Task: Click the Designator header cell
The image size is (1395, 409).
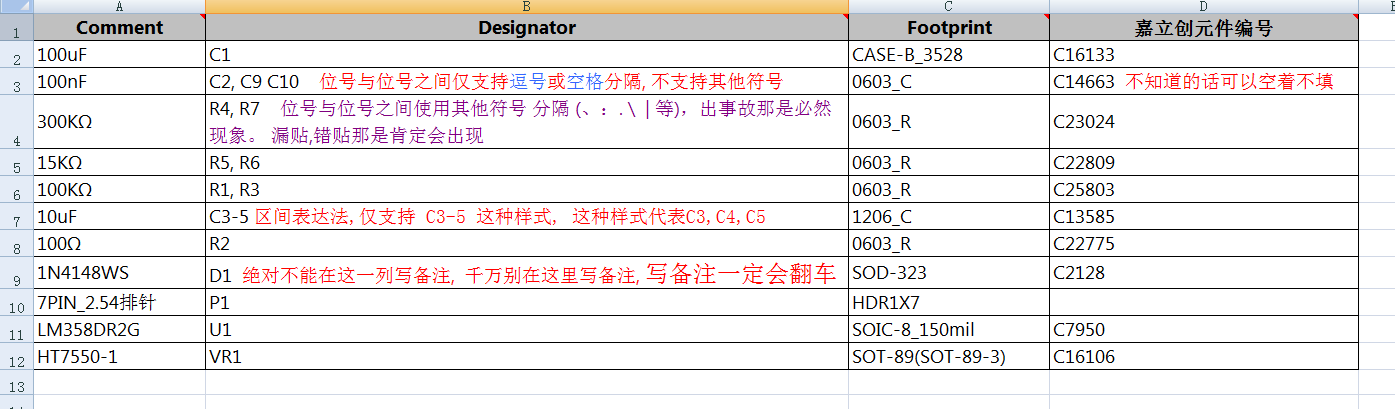Action: pyautogui.click(x=526, y=27)
